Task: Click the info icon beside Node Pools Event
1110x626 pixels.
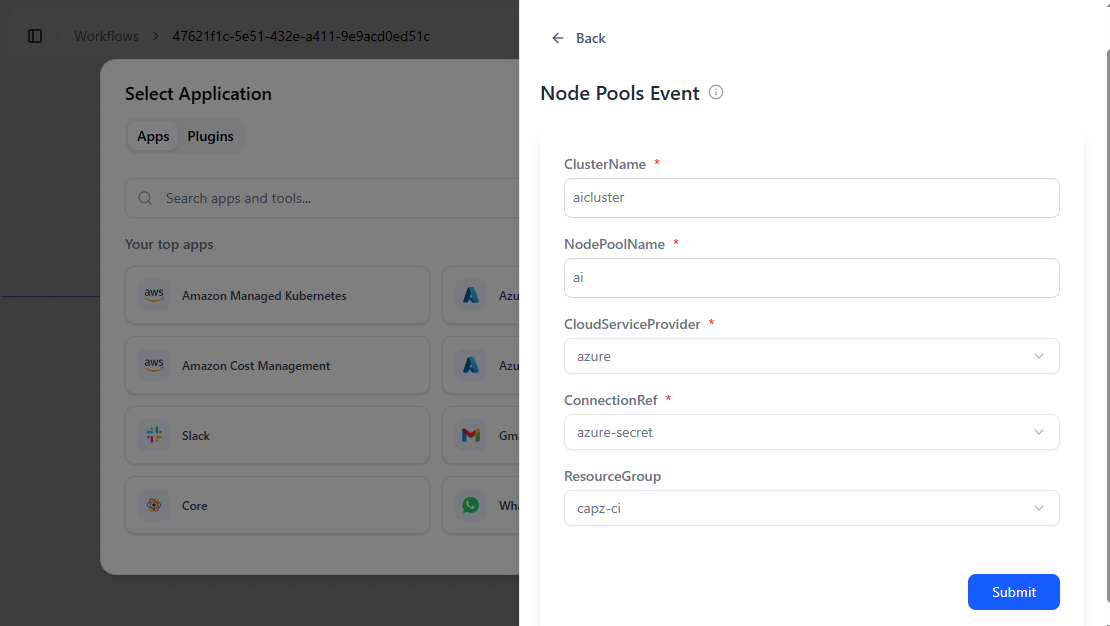Action: [x=716, y=92]
